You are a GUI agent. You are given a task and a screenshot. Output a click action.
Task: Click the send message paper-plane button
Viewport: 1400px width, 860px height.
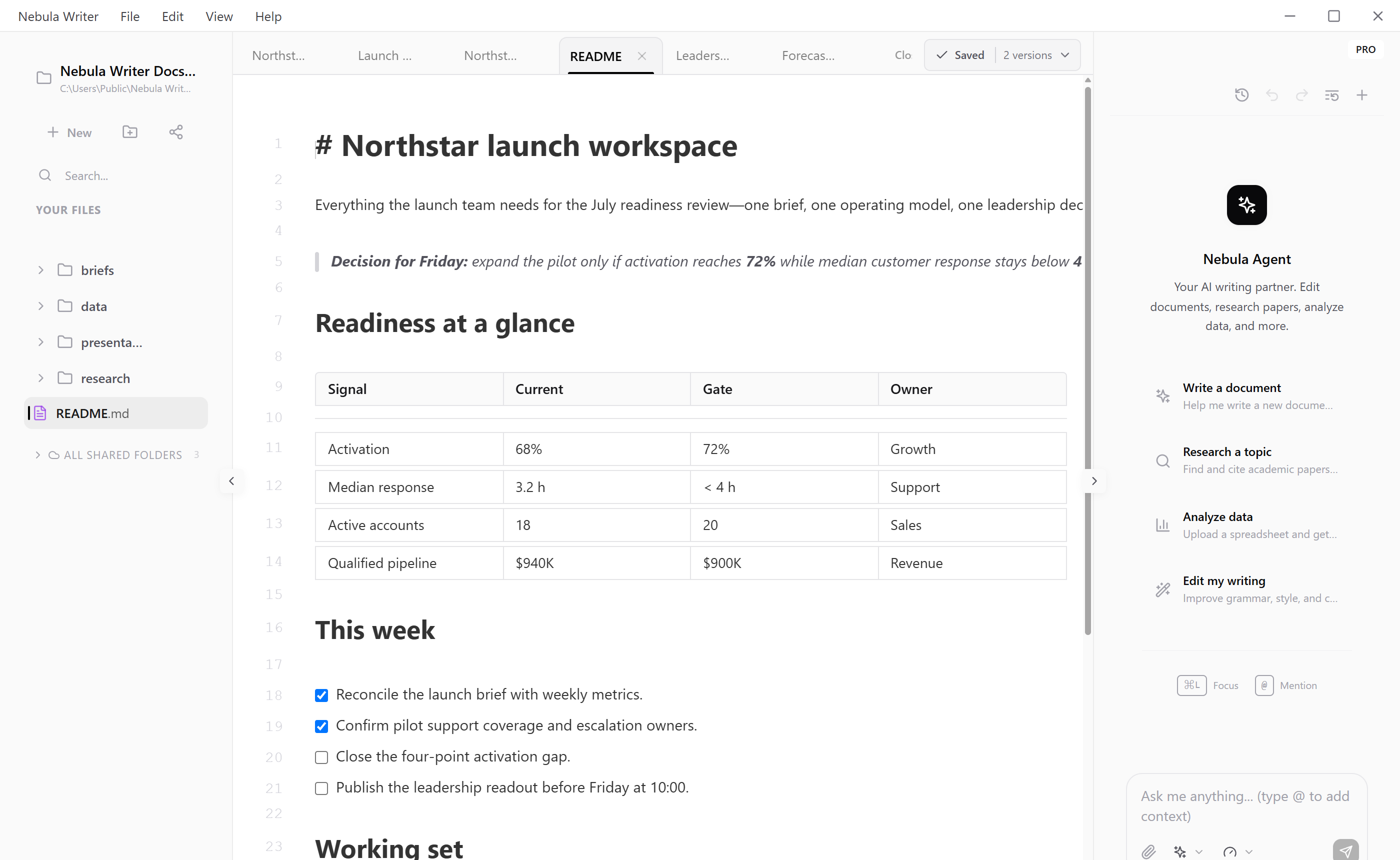(1345, 850)
